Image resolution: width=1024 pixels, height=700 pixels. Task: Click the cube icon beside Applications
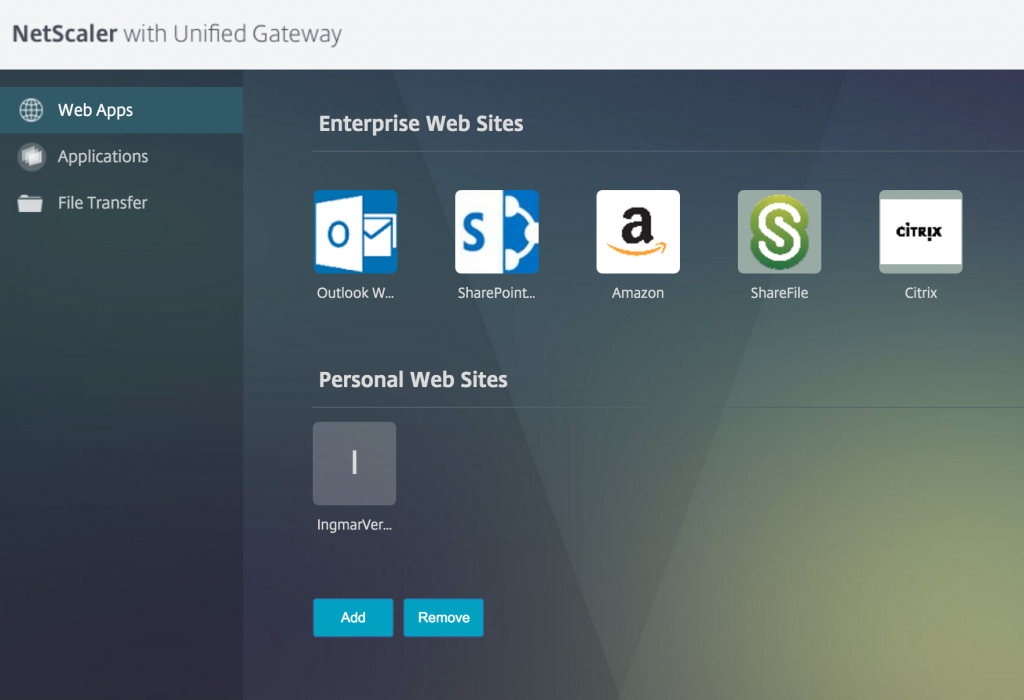(31, 157)
